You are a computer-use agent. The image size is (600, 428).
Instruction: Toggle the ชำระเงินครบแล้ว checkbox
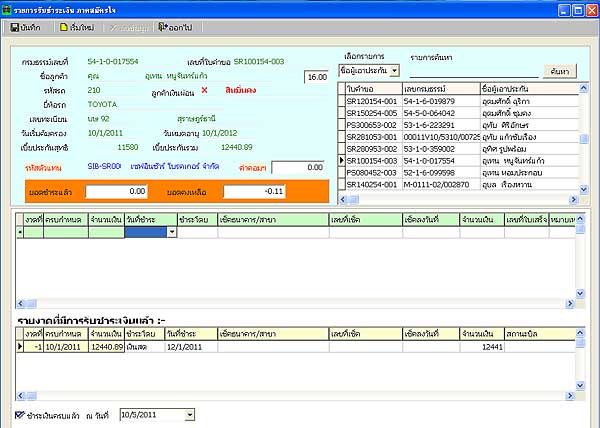click(20, 414)
